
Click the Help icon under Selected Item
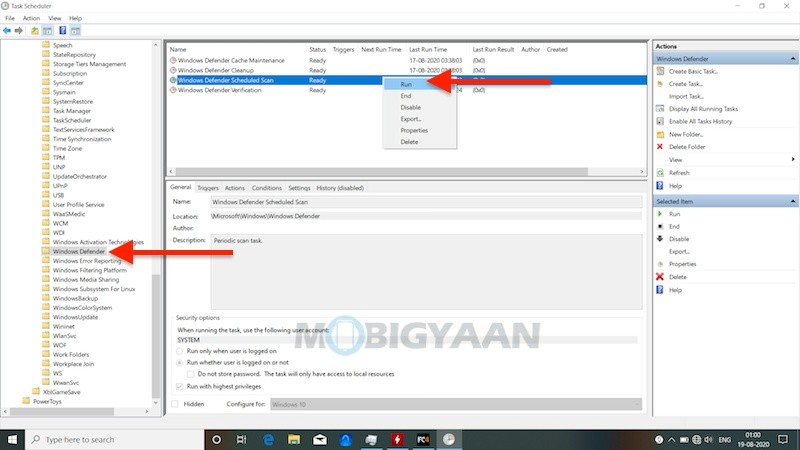click(660, 290)
